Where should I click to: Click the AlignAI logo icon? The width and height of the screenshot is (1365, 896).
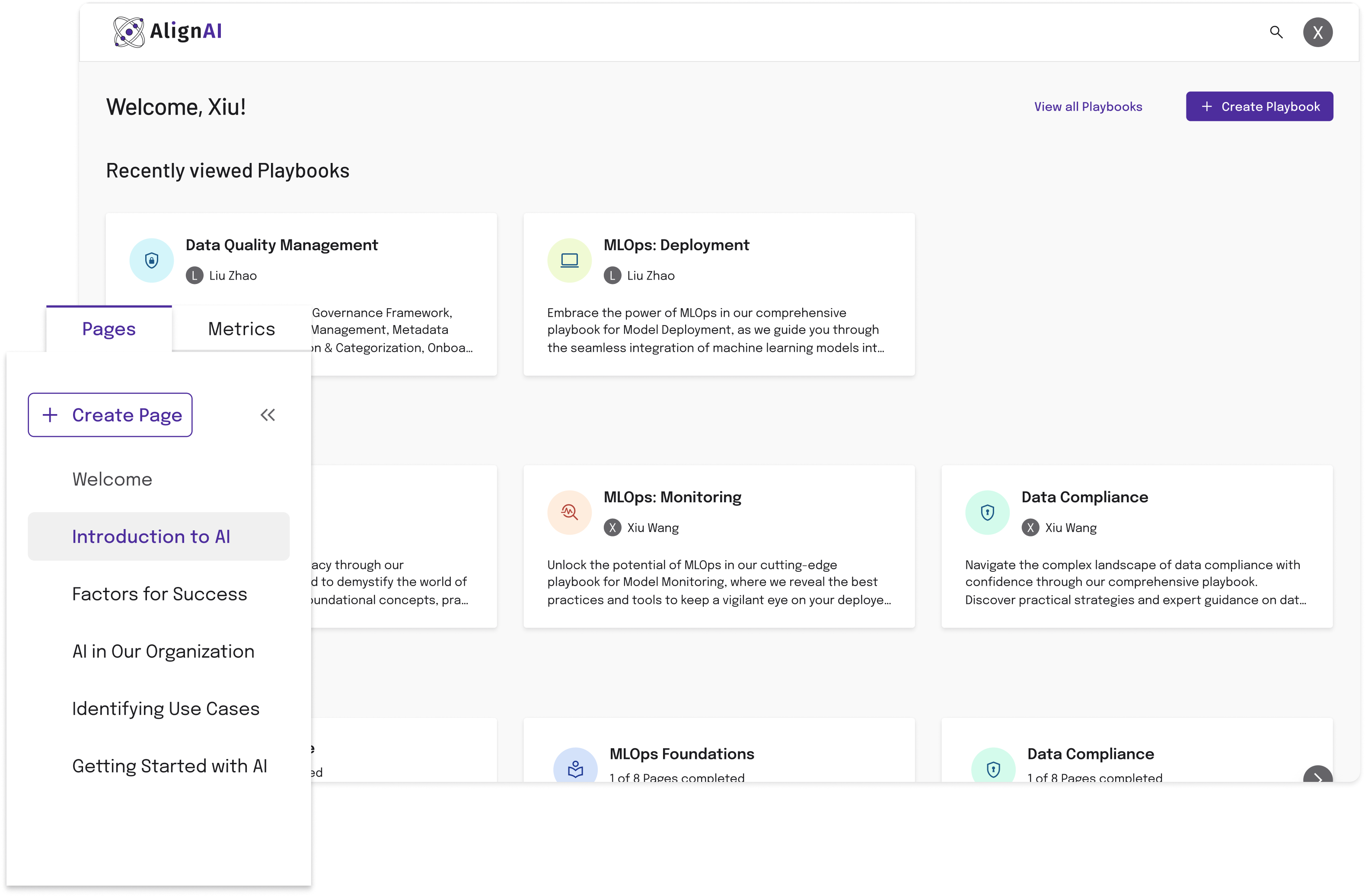[130, 32]
